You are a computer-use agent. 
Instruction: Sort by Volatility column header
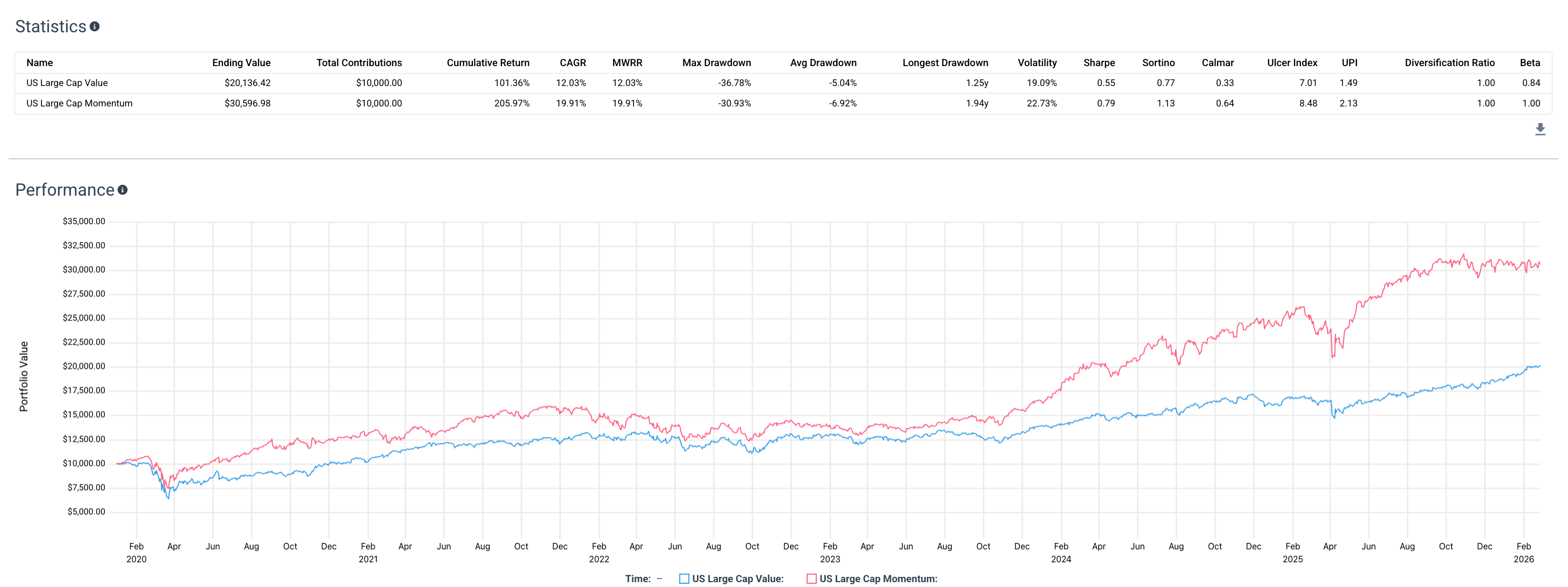pyautogui.click(x=1037, y=63)
